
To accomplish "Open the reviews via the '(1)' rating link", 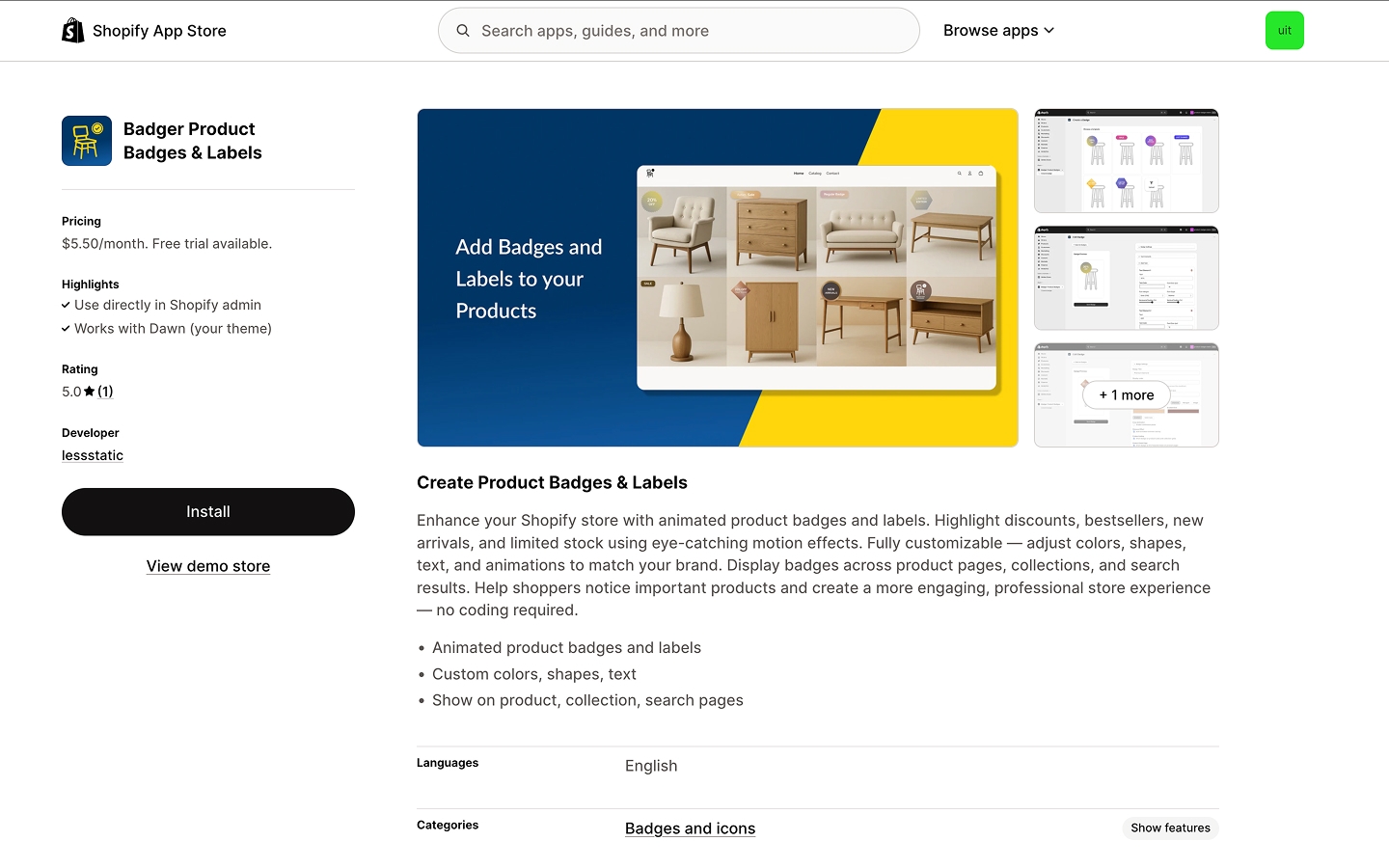I will pyautogui.click(x=105, y=391).
